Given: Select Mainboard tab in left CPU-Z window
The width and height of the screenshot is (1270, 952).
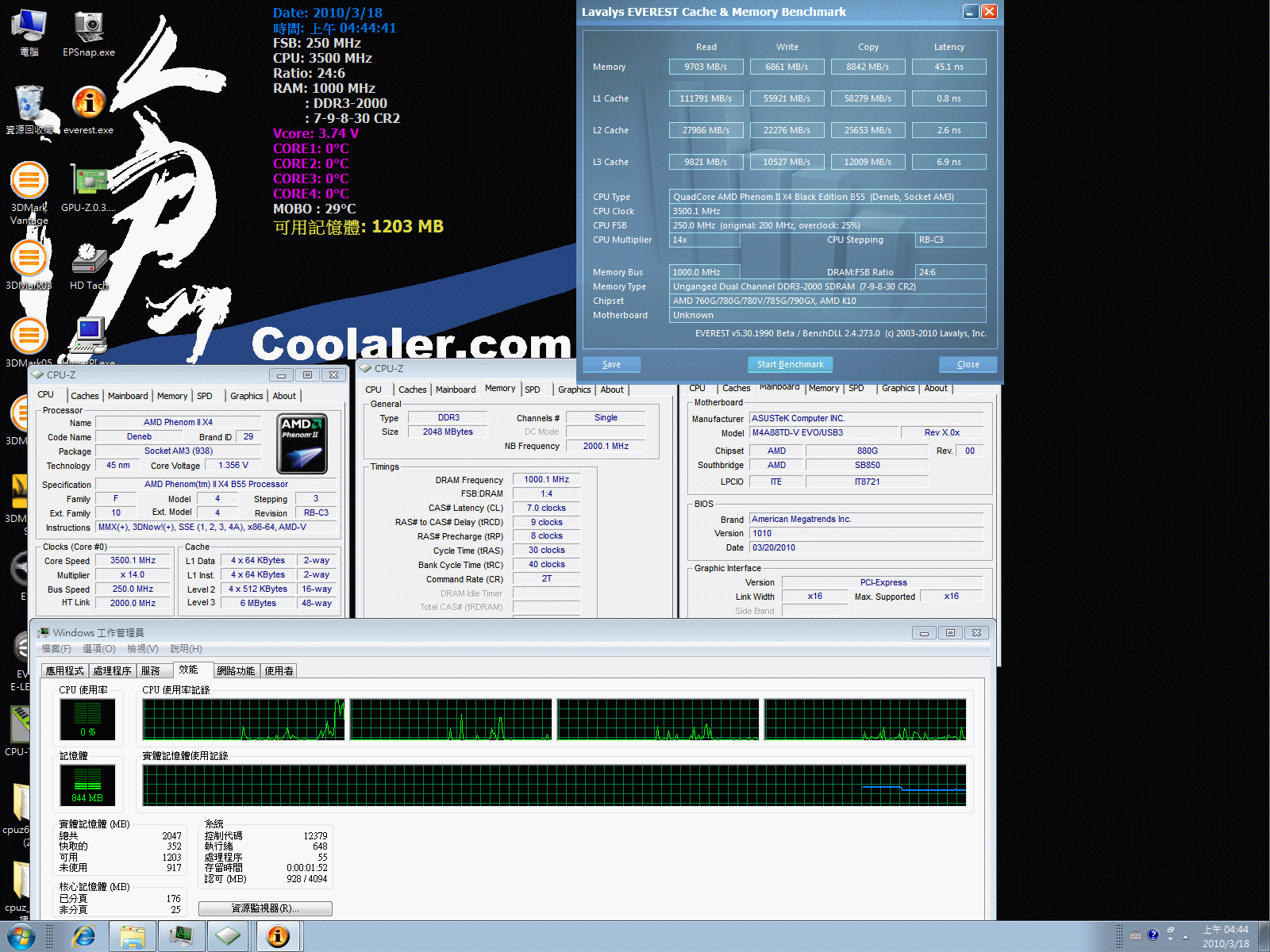Looking at the screenshot, I should (x=128, y=396).
